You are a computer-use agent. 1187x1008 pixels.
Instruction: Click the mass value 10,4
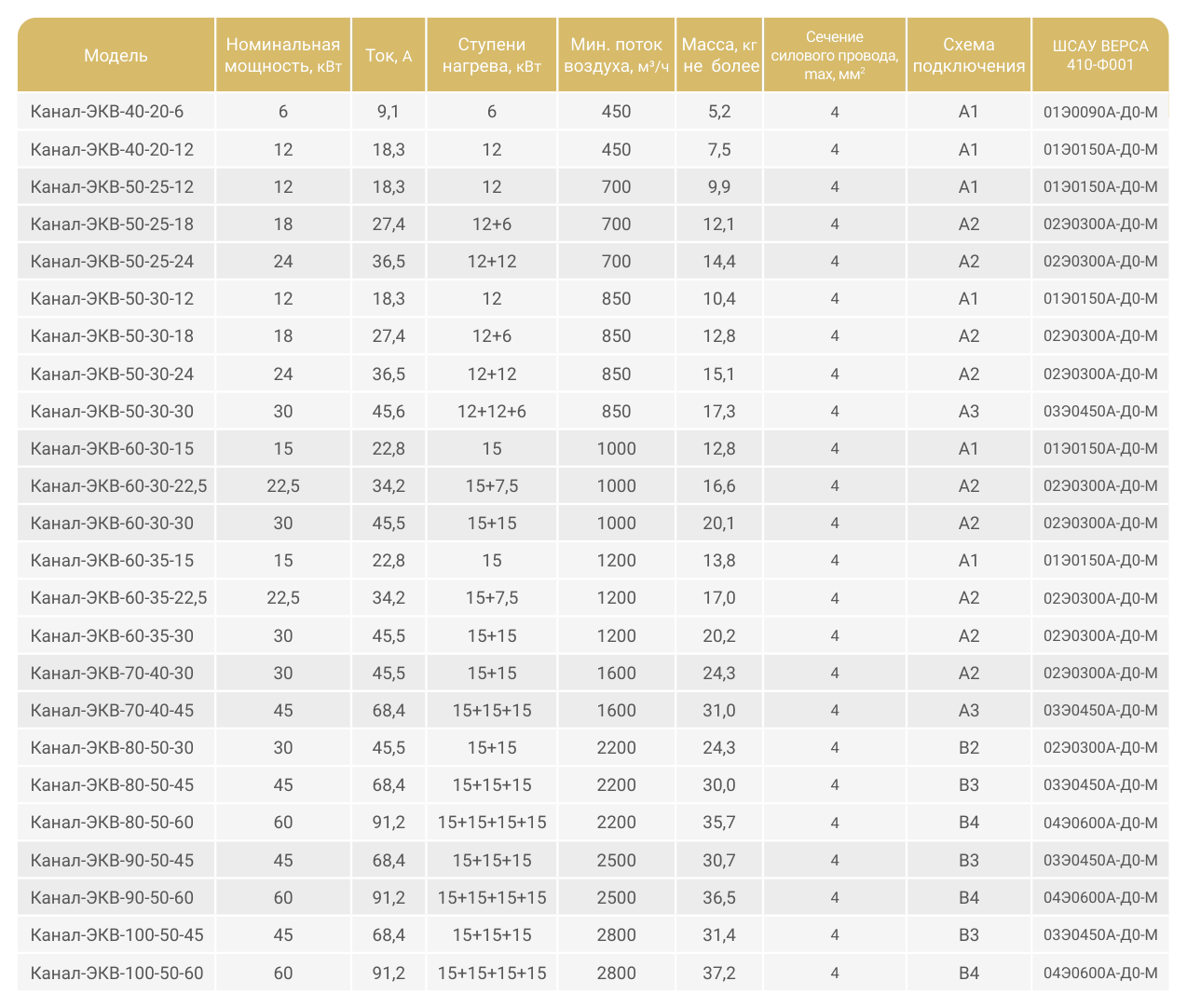[719, 298]
